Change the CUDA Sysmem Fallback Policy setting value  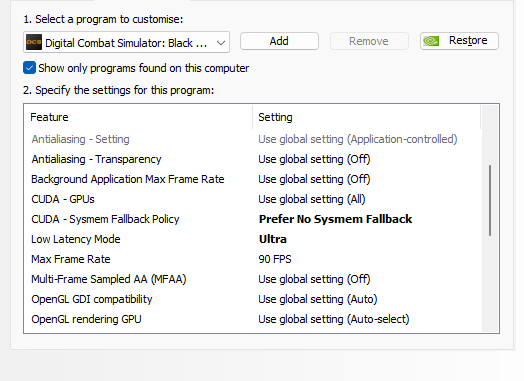tap(336, 219)
